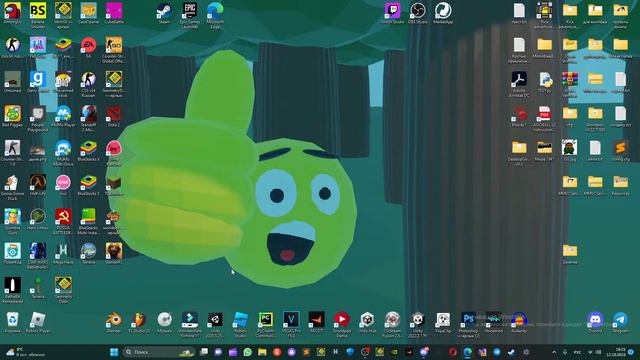Open the Adobe Acrobat DC shortcut
Screen dimensions: 640x360
519,84
